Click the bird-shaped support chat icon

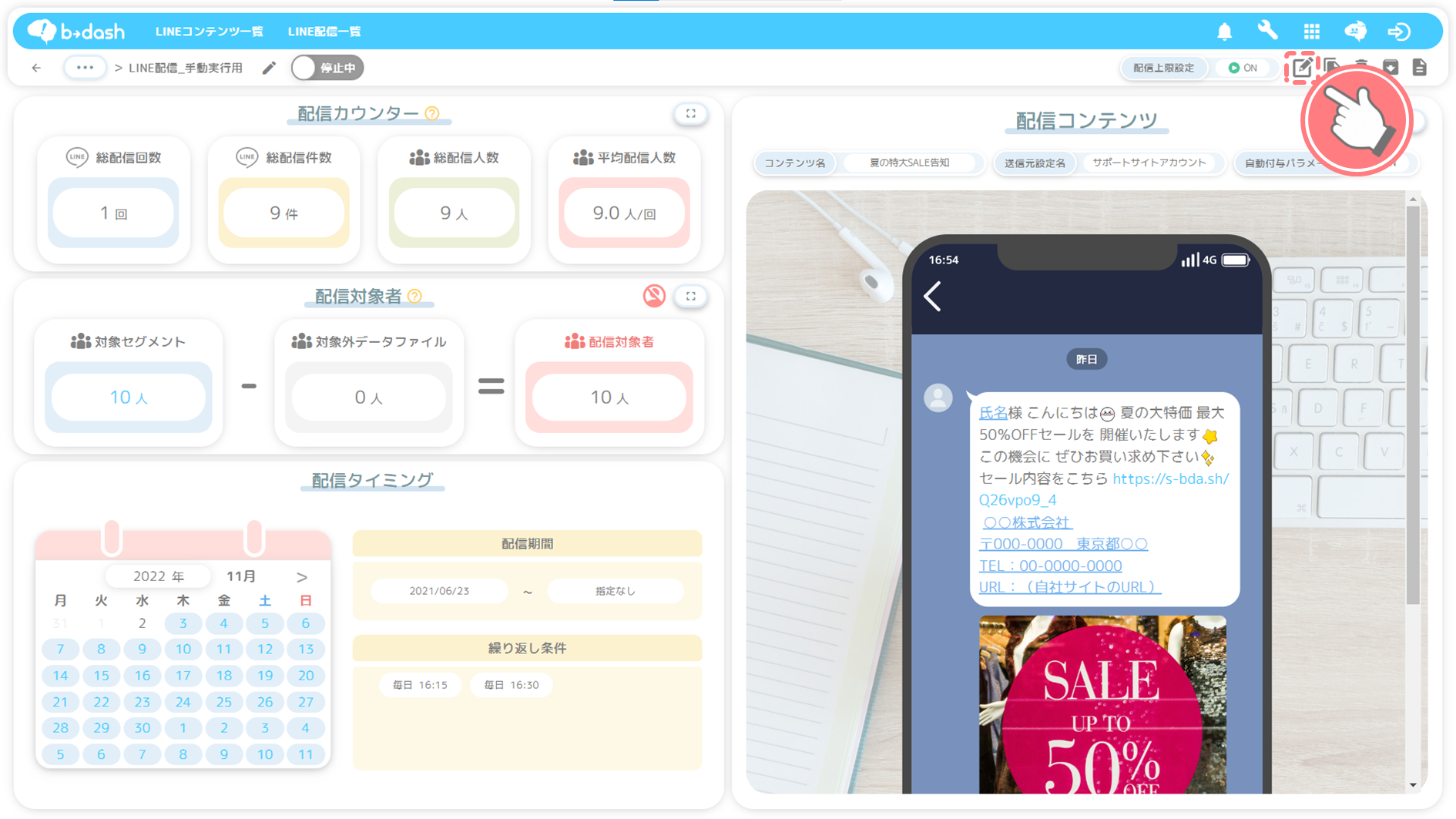(1355, 31)
